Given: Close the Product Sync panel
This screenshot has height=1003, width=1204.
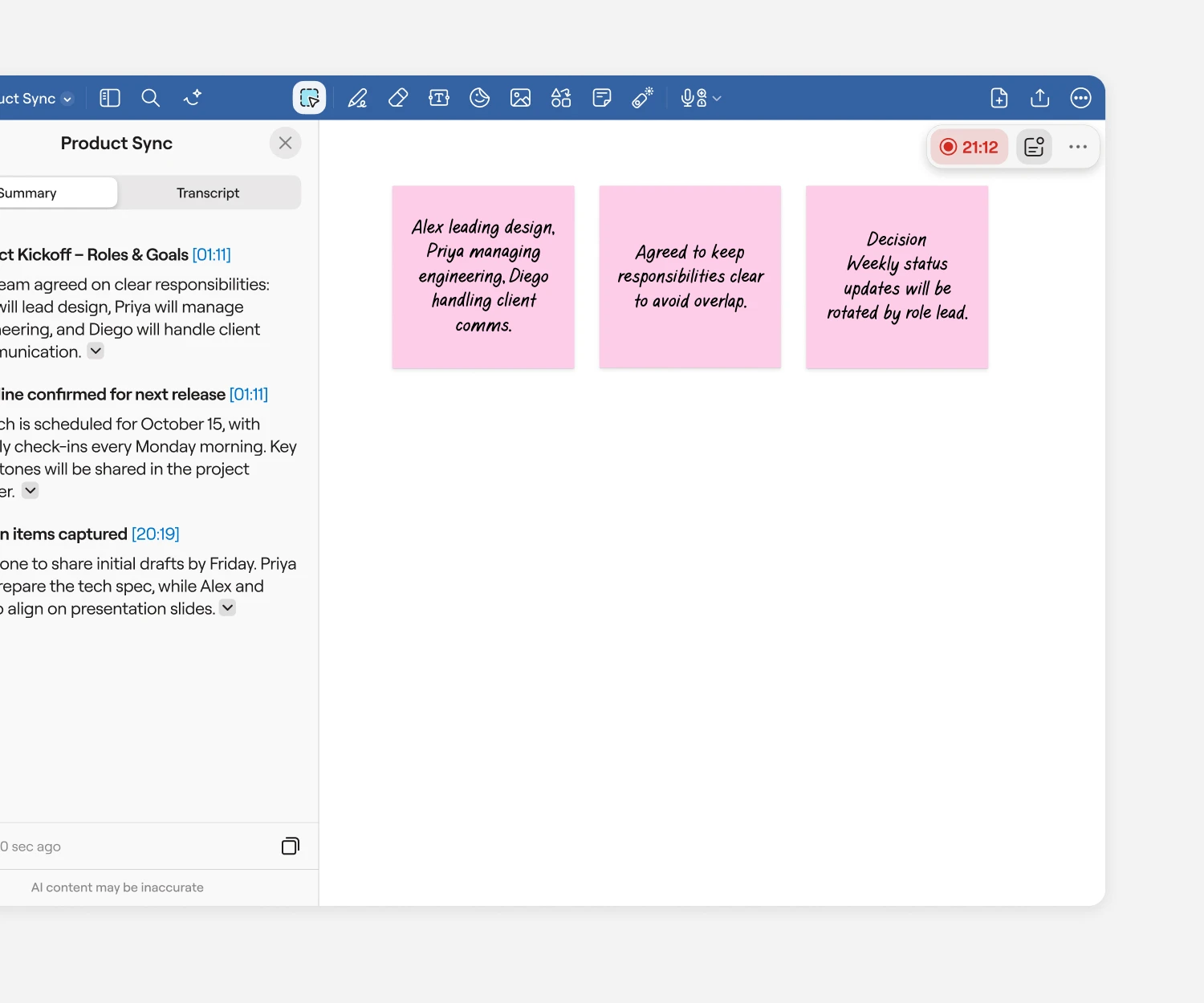Looking at the screenshot, I should (x=285, y=143).
